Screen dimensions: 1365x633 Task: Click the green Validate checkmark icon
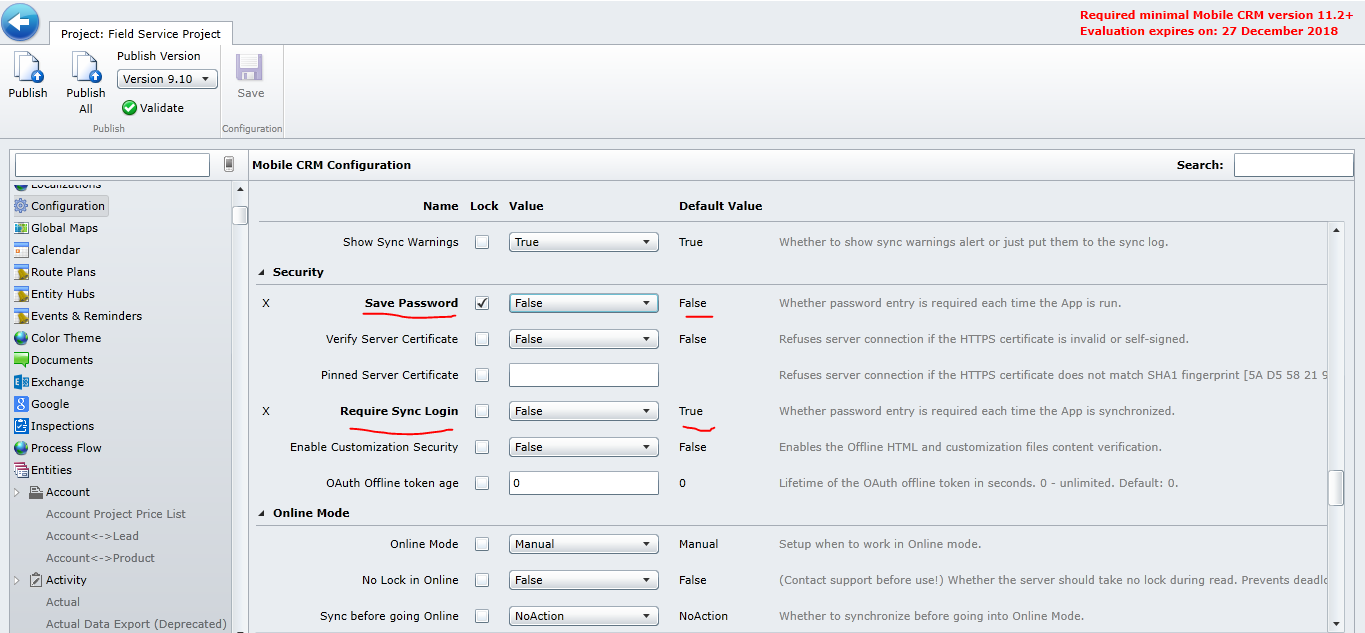pos(129,108)
